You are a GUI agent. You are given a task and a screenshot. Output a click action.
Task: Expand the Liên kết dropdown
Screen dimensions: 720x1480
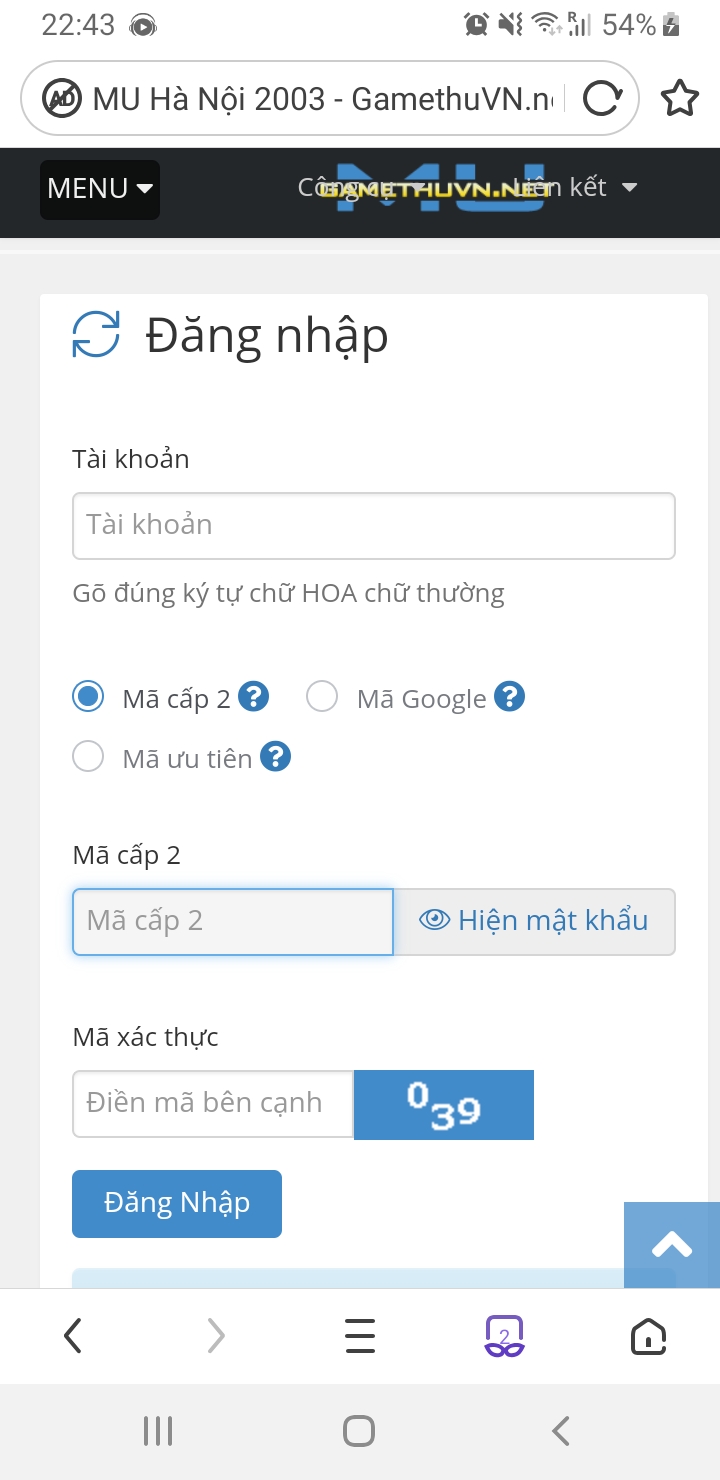(573, 187)
